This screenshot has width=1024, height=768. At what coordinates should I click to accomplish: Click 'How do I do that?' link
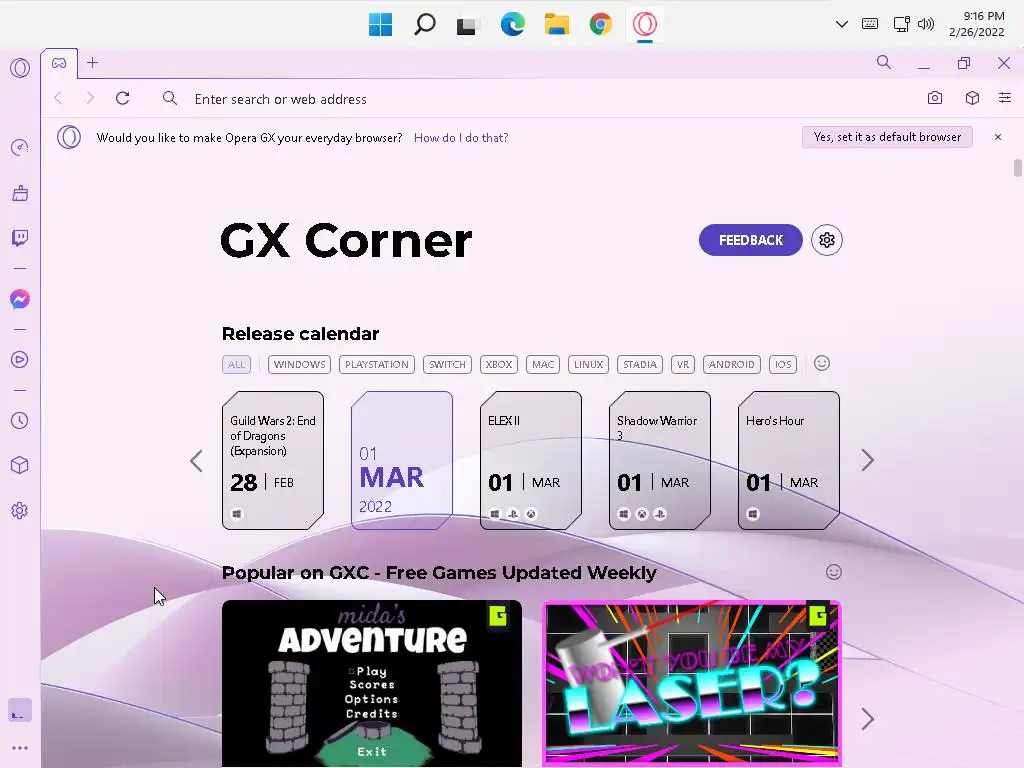pos(461,138)
